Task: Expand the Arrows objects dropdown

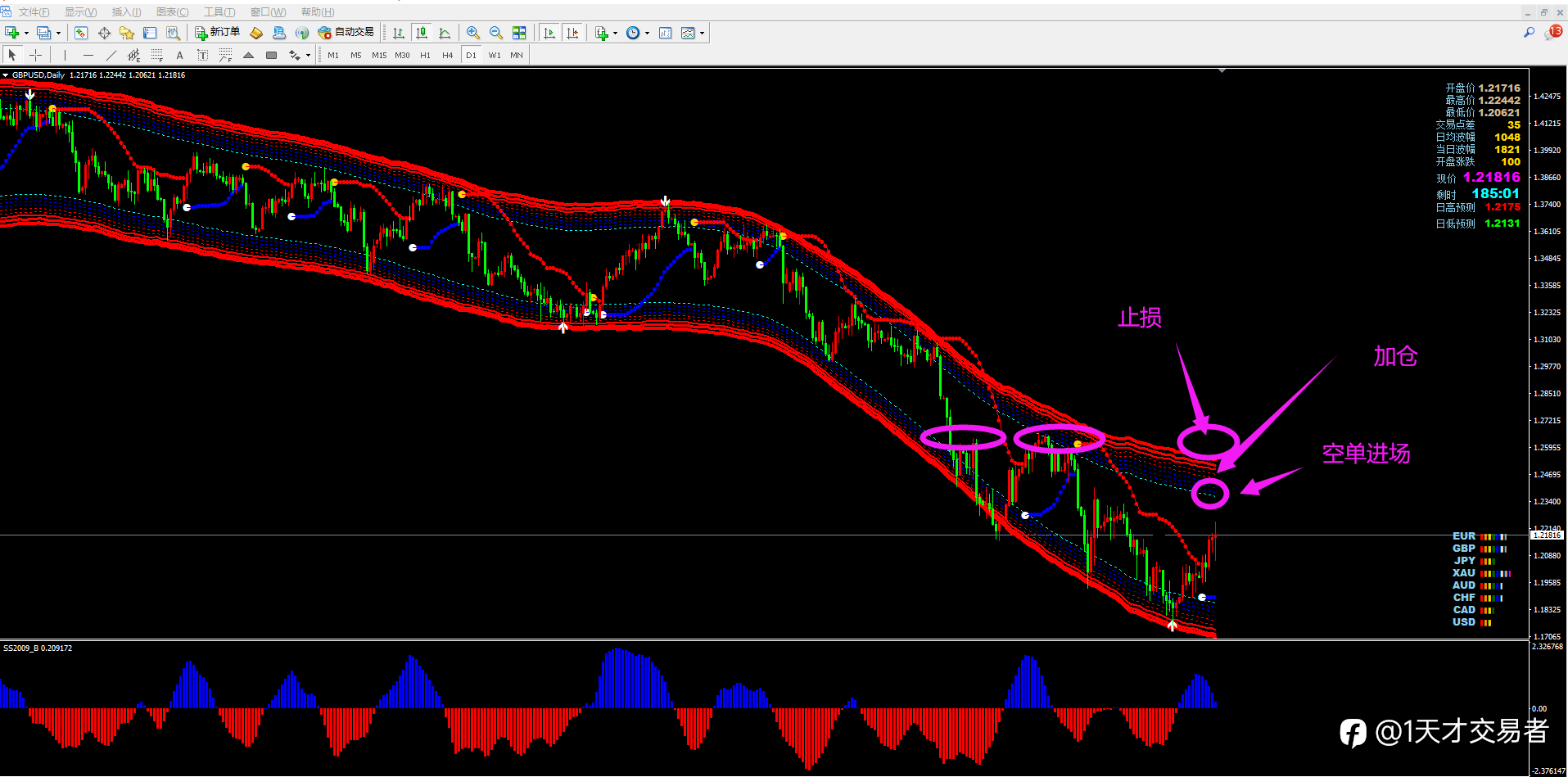Action: tap(308, 56)
